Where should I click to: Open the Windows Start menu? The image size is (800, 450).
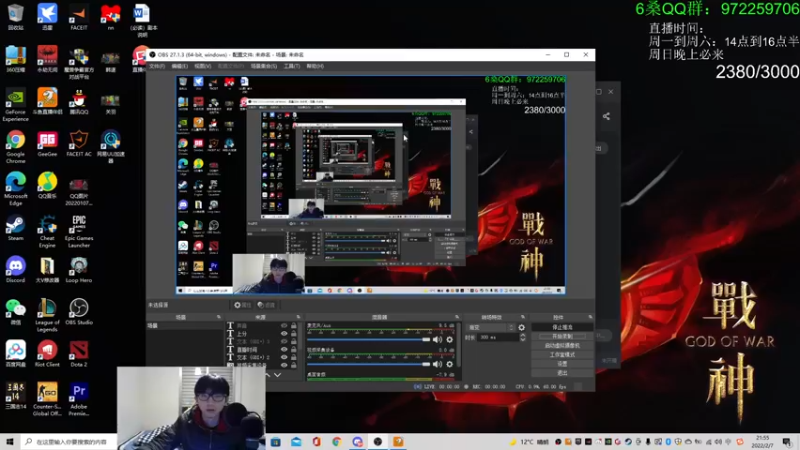coord(10,442)
